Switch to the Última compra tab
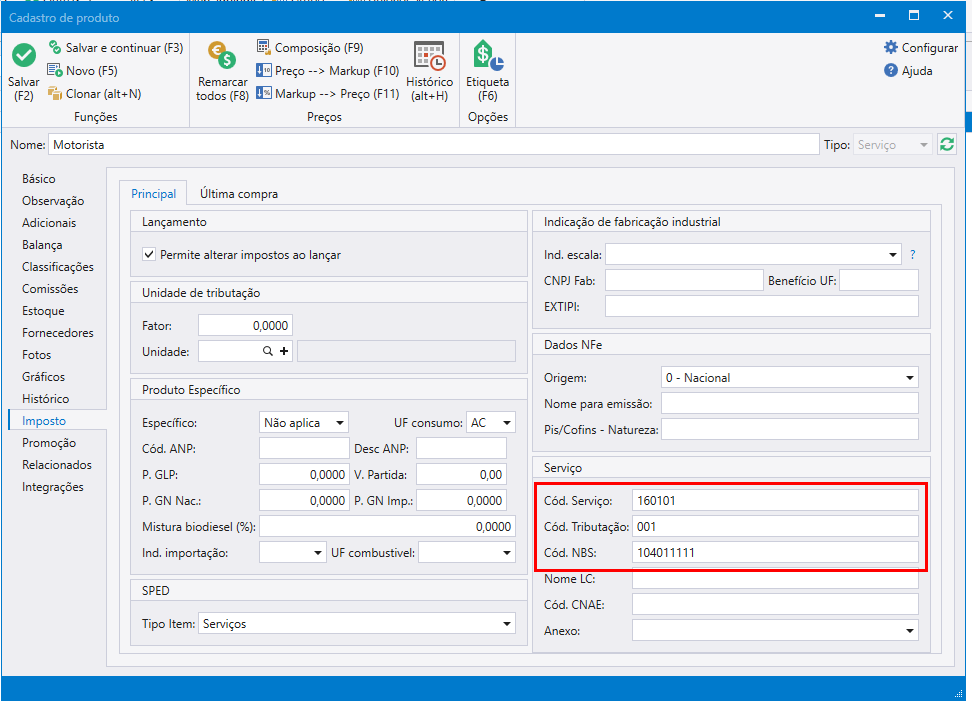Screen dimensions: 972x705 [239, 194]
